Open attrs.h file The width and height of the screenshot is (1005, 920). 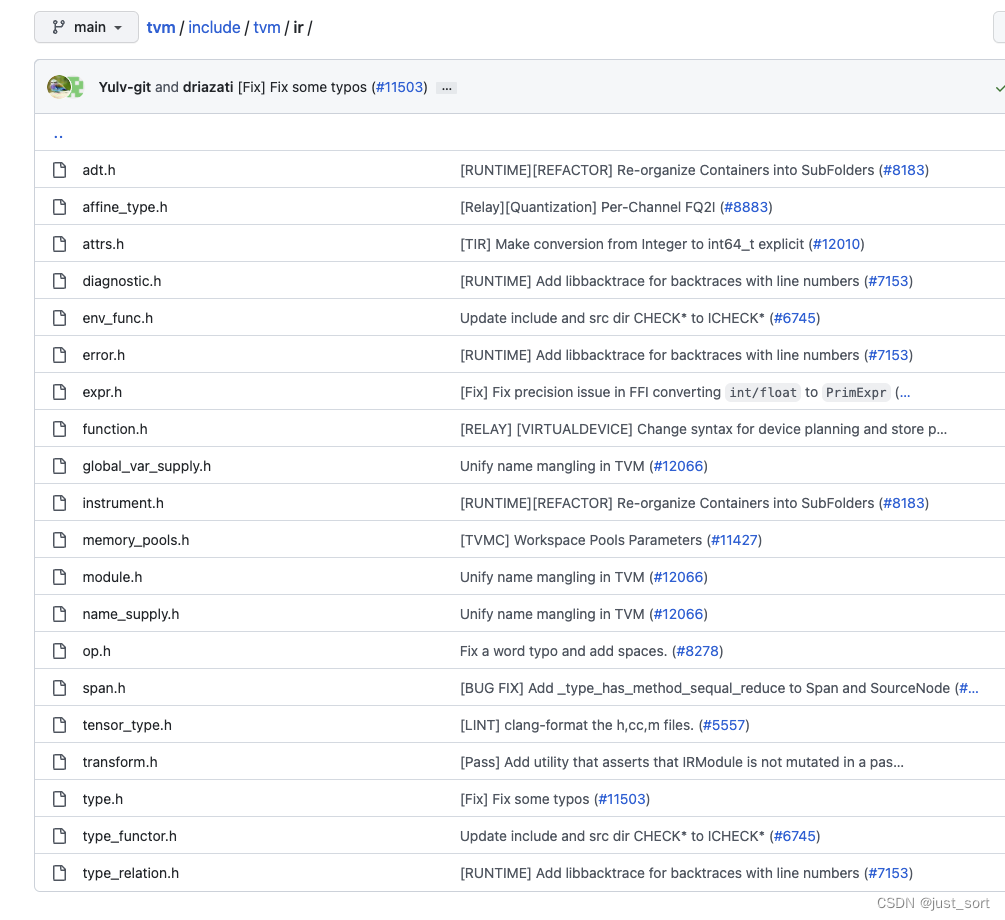tap(103, 244)
